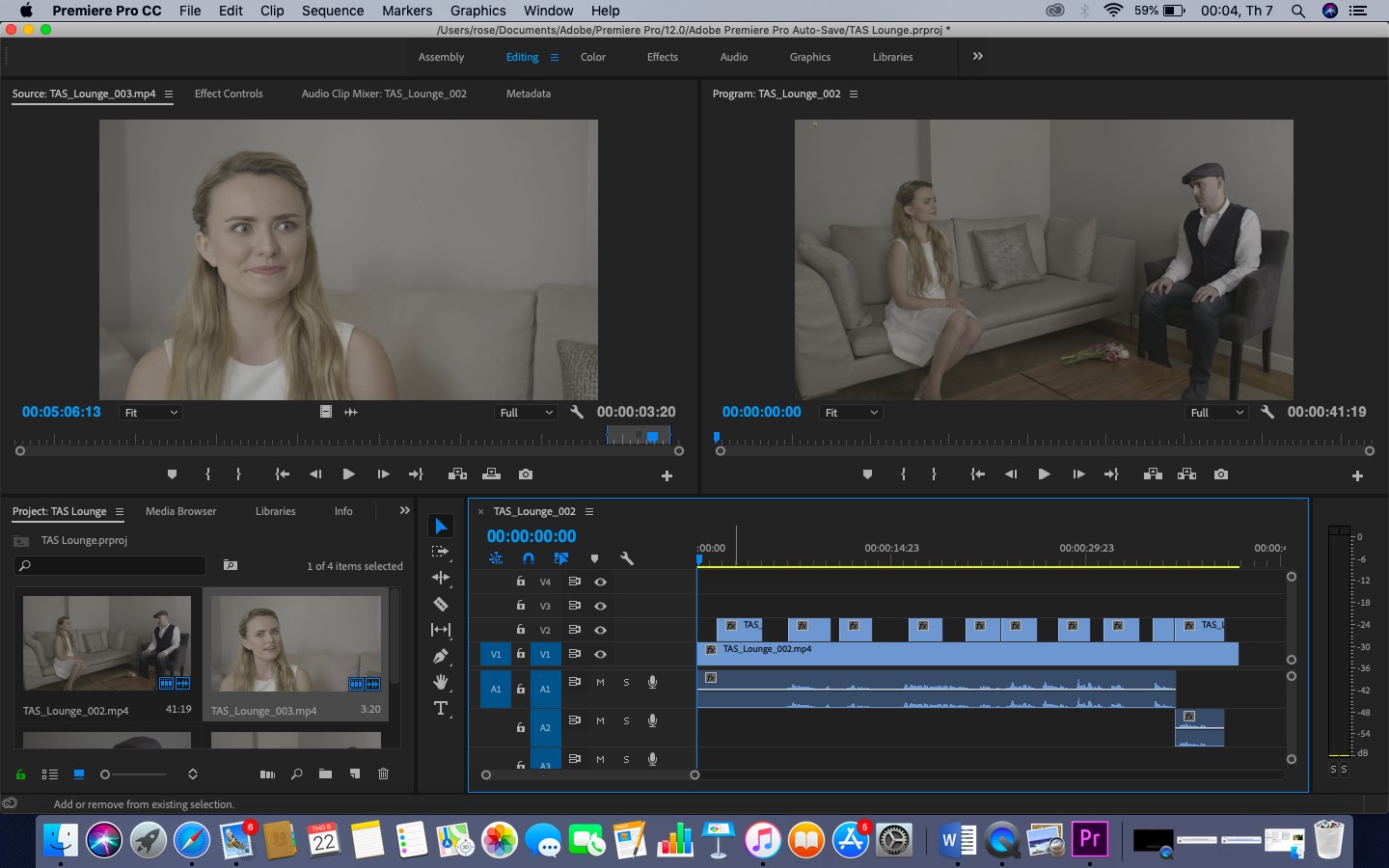Adjust thumbnail size slider in Project panel
1389x868 pixels.
coord(105,774)
